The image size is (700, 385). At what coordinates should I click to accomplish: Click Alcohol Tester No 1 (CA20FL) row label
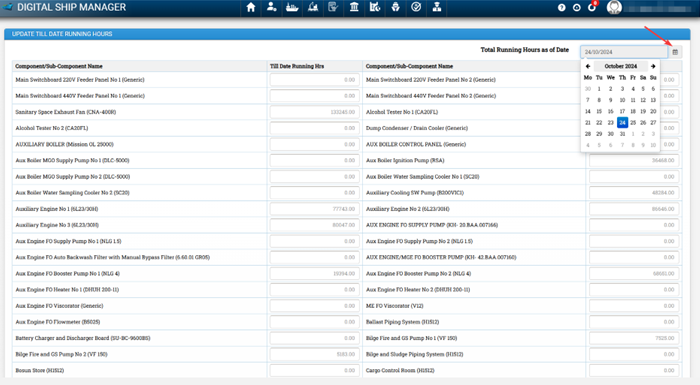coord(402,112)
